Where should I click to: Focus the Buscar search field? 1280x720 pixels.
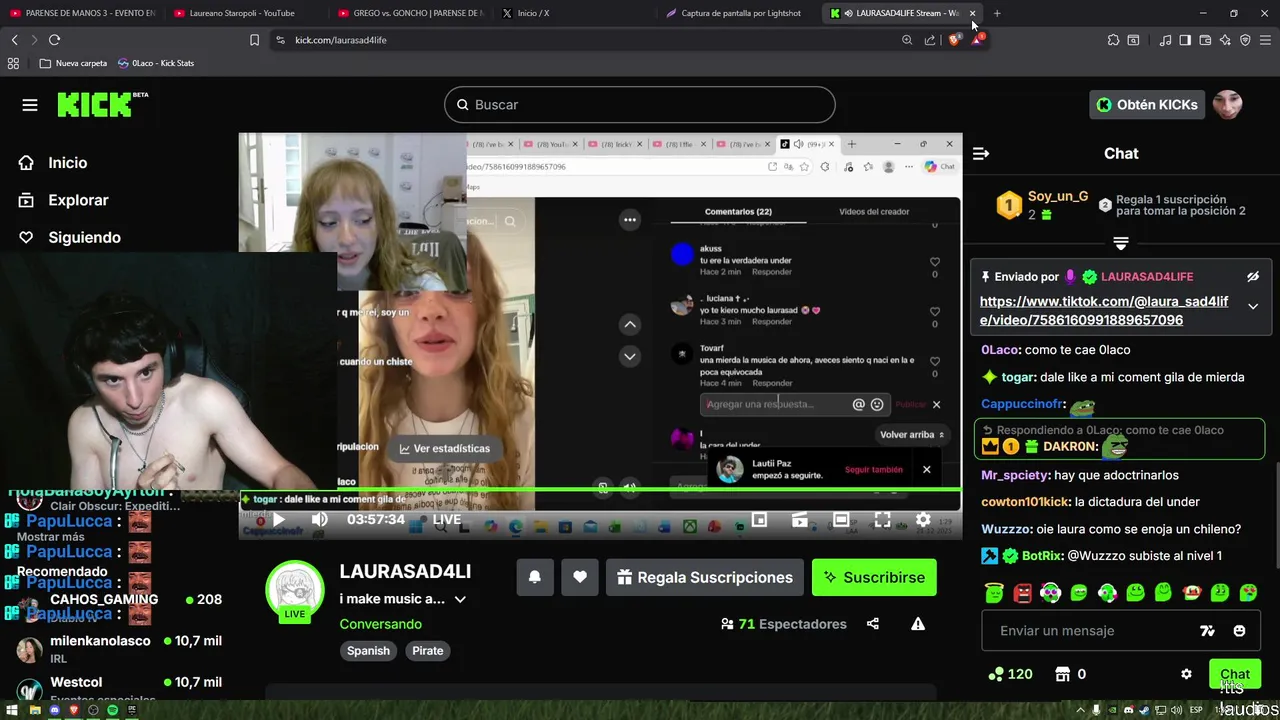[640, 105]
